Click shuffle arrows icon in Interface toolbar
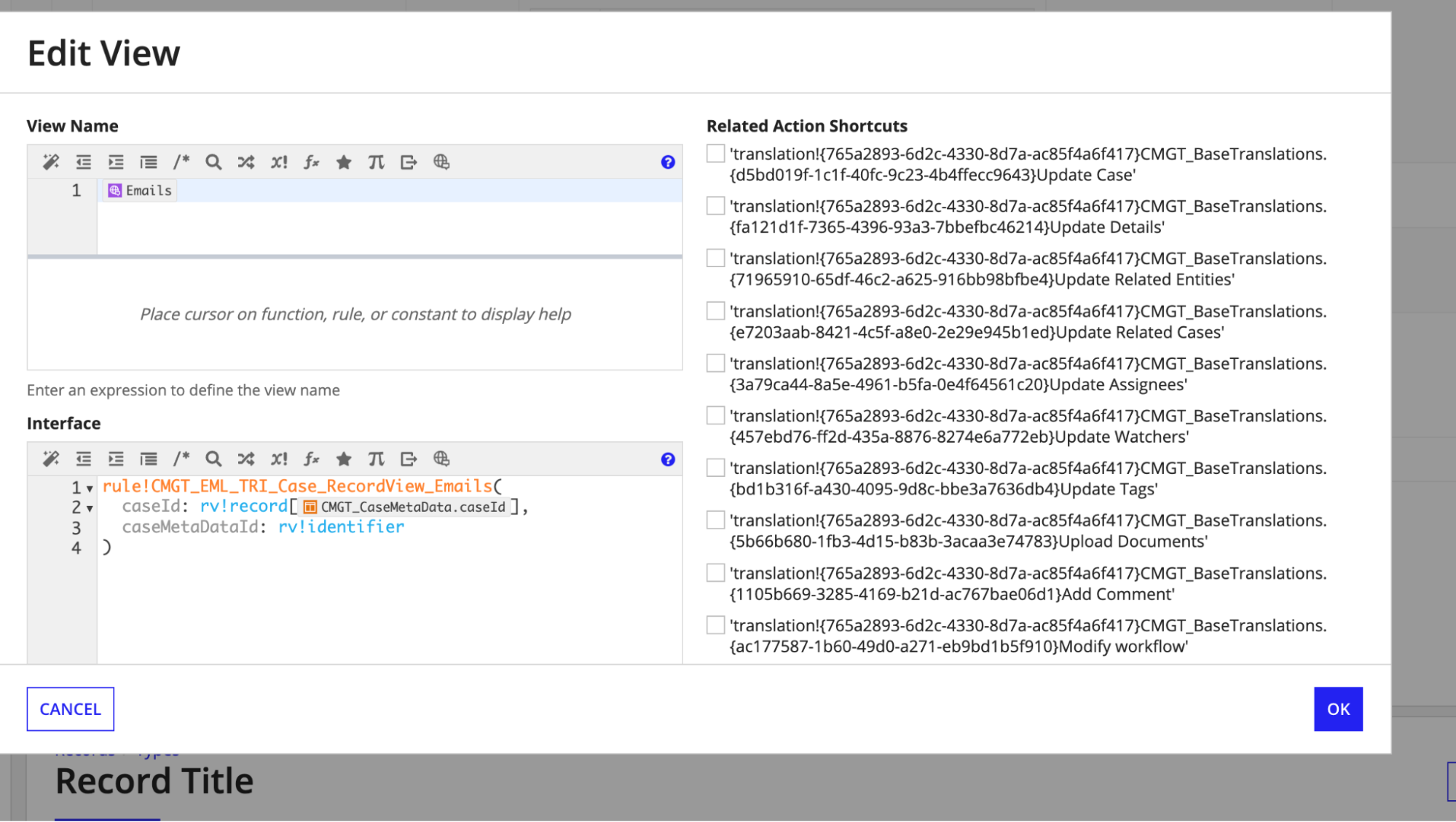The height and width of the screenshot is (822, 1456). [x=246, y=459]
